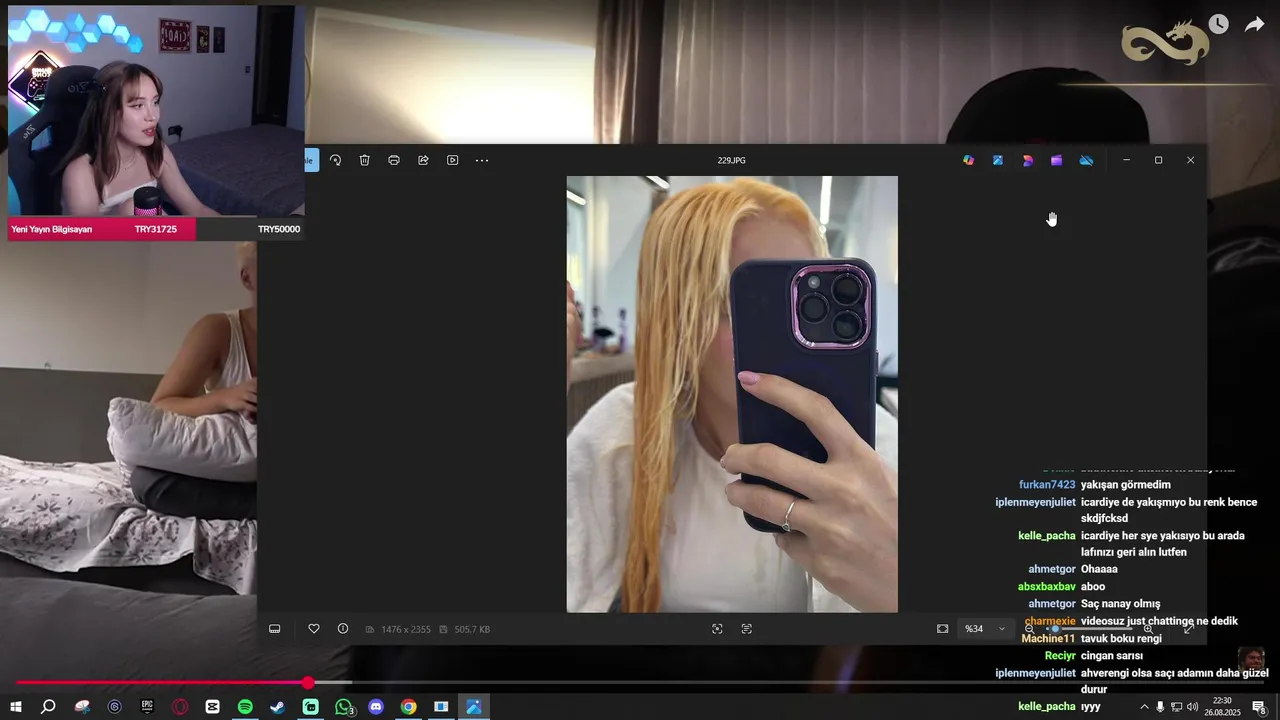The width and height of the screenshot is (1280, 720).
Task: Print the image via the printer icon
Action: click(394, 160)
